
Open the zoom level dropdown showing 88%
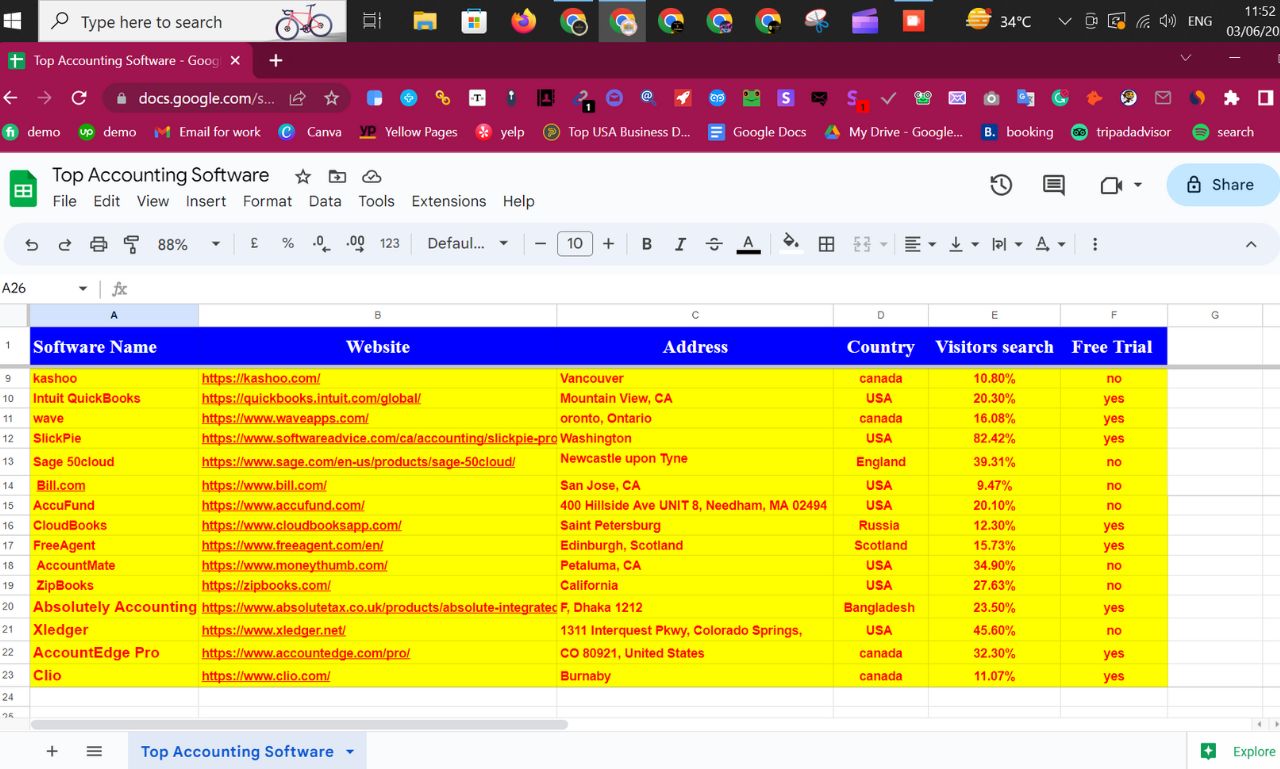click(x=186, y=243)
